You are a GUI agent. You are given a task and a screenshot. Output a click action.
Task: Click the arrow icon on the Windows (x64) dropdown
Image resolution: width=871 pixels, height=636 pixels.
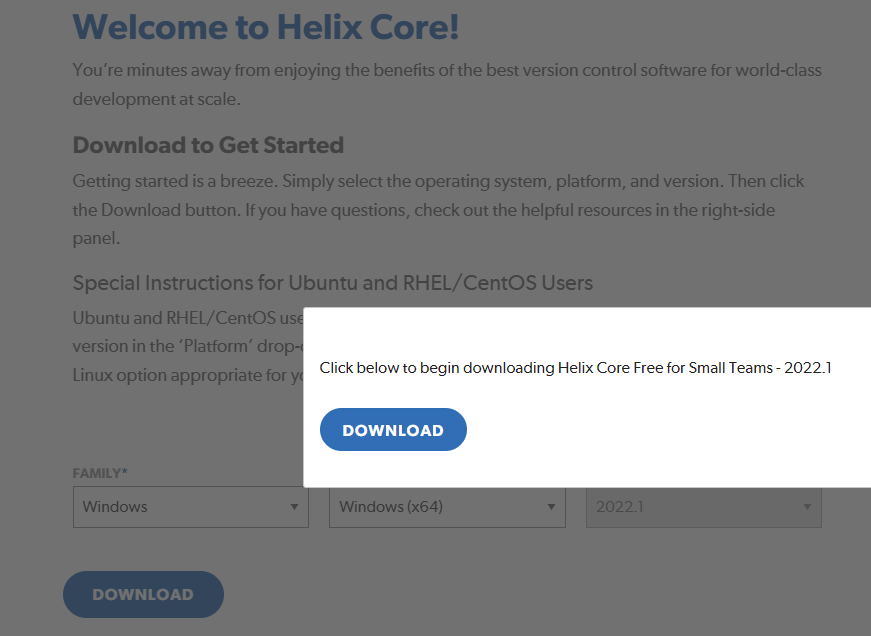point(550,507)
